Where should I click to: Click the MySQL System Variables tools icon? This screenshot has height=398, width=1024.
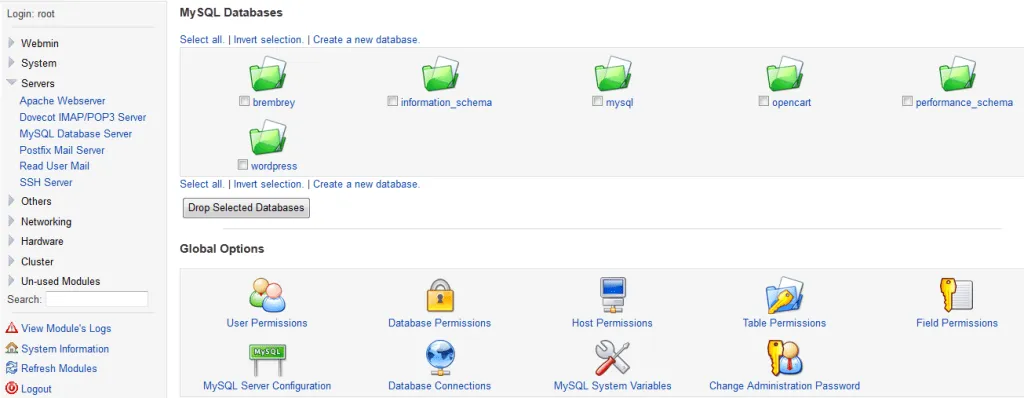click(613, 358)
